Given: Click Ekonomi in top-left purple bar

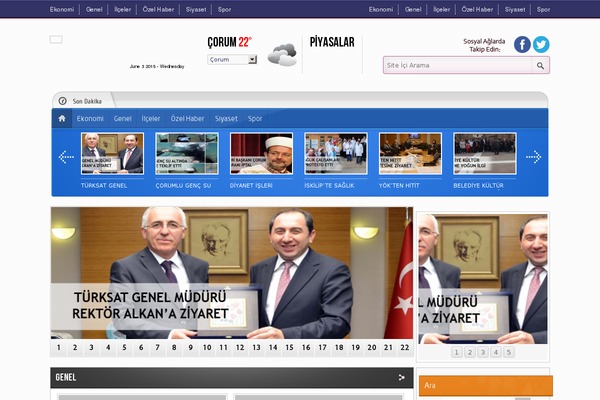Looking at the screenshot, I should tap(62, 9).
